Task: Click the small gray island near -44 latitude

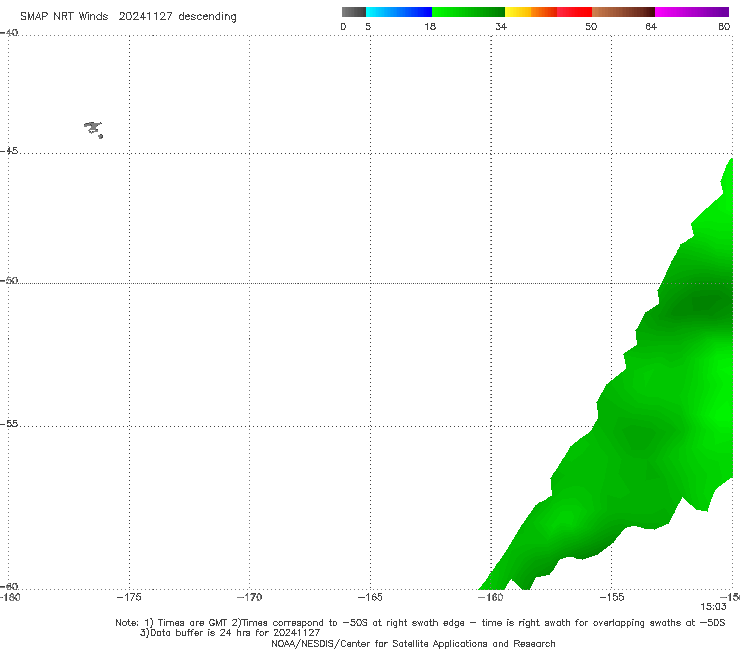Action: coord(93,129)
